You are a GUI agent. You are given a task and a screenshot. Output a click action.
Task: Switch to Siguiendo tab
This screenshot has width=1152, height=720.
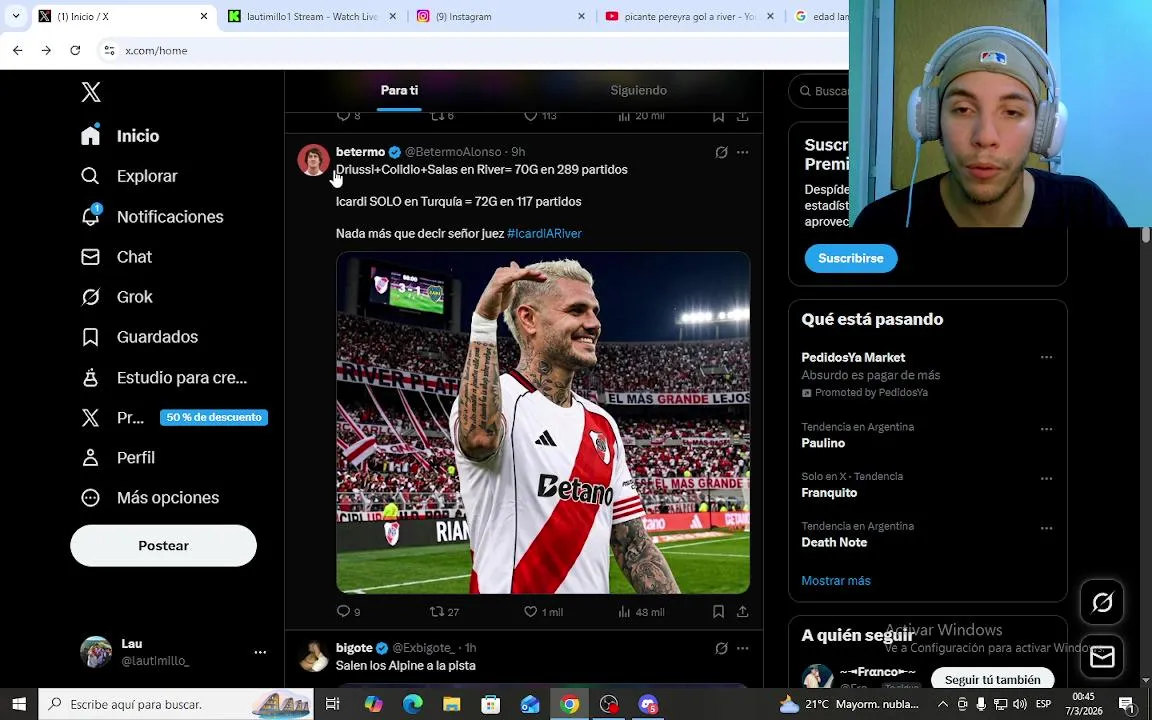pos(638,90)
